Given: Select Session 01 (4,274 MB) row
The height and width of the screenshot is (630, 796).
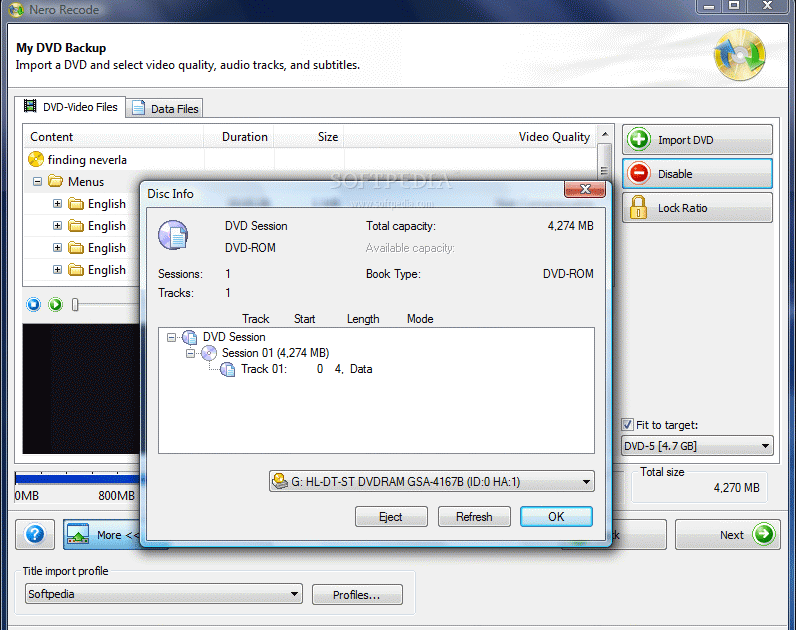Looking at the screenshot, I should 275,353.
